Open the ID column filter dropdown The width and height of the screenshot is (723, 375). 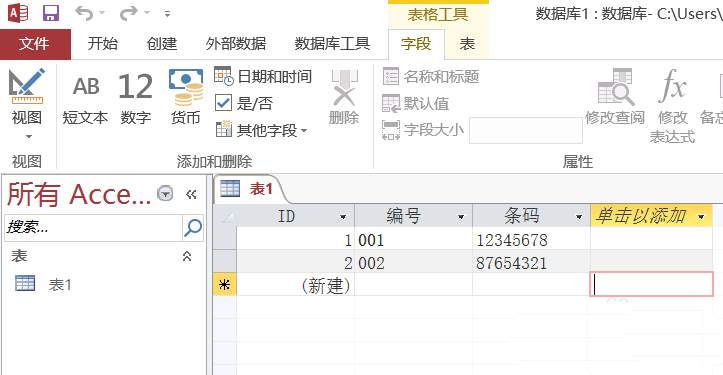tap(343, 217)
